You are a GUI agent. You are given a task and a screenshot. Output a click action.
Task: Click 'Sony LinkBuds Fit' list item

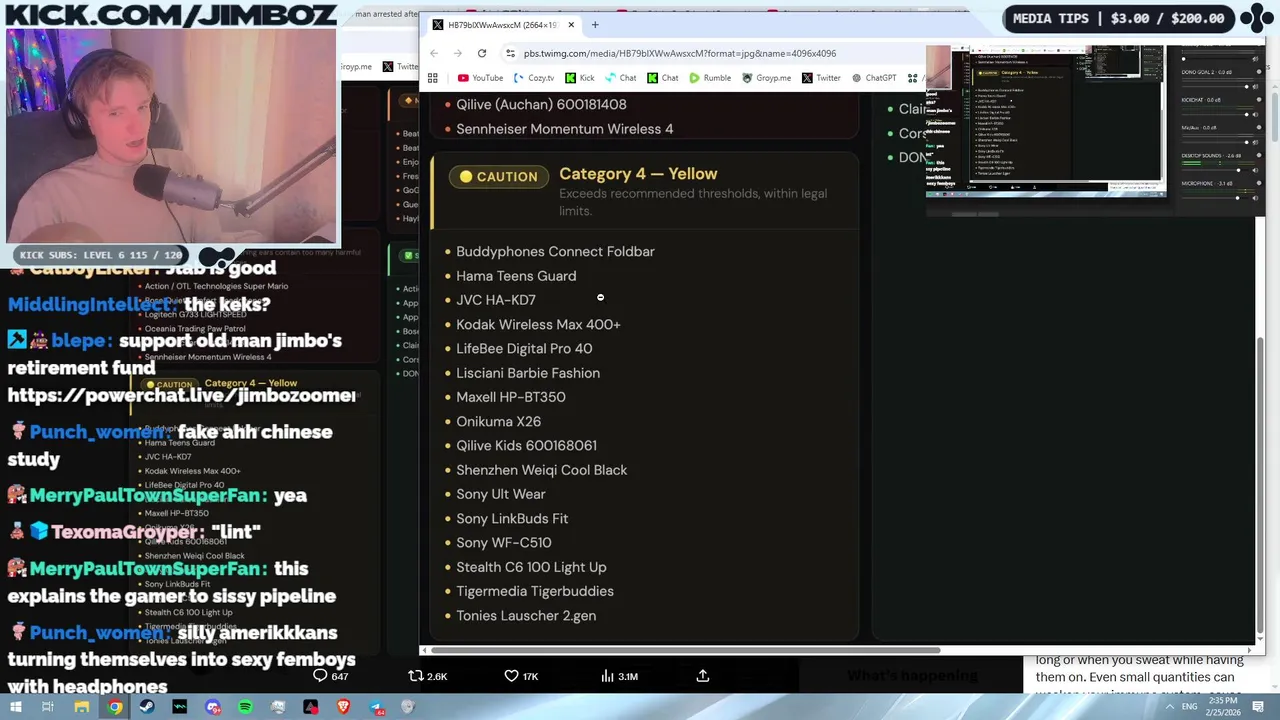pyautogui.click(x=512, y=518)
